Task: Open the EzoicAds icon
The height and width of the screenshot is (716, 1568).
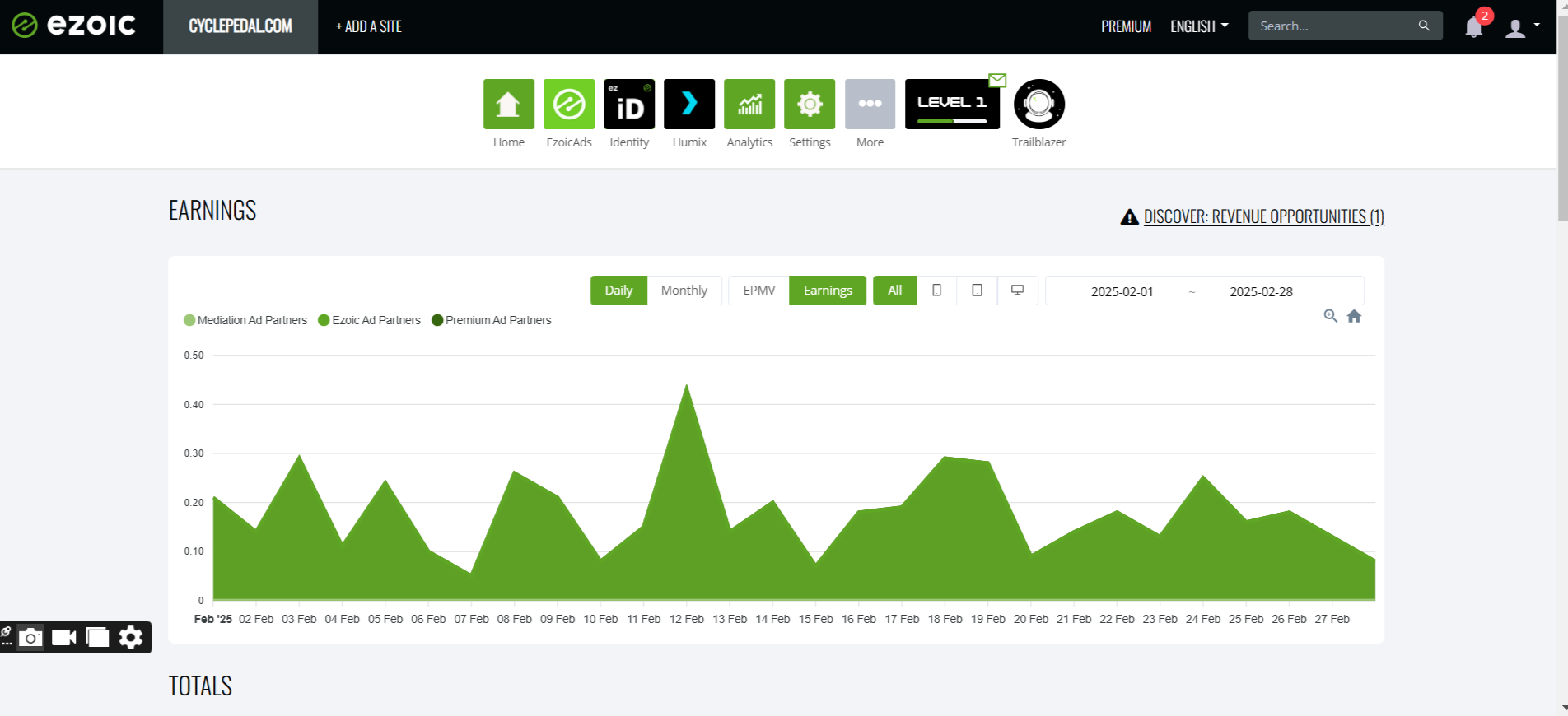Action: pos(569,104)
